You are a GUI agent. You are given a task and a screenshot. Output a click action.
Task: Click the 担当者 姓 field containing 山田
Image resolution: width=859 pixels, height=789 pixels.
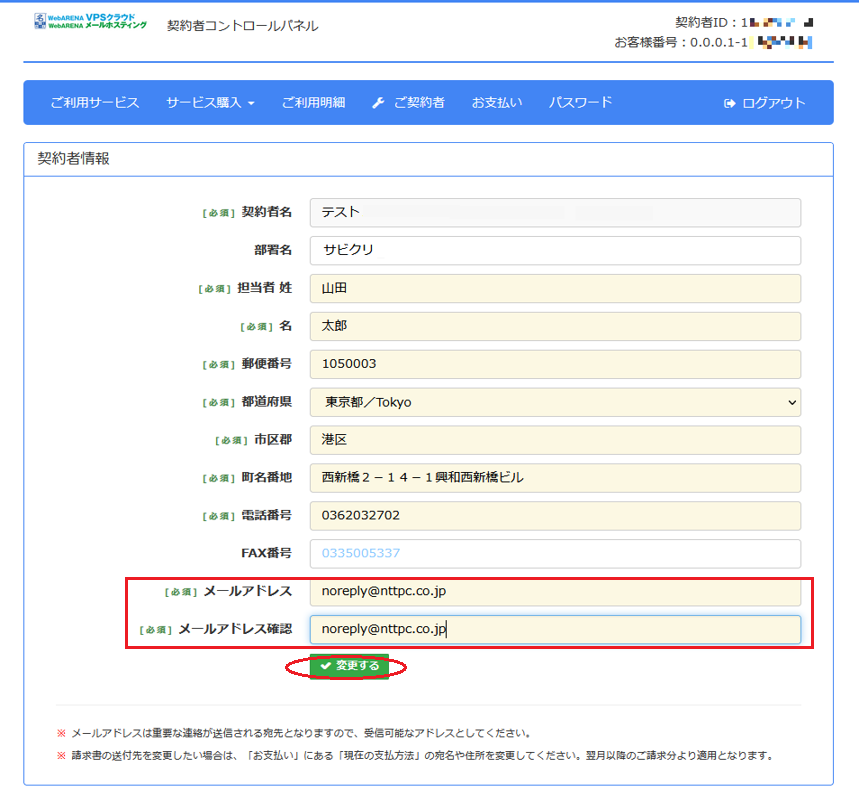click(555, 288)
